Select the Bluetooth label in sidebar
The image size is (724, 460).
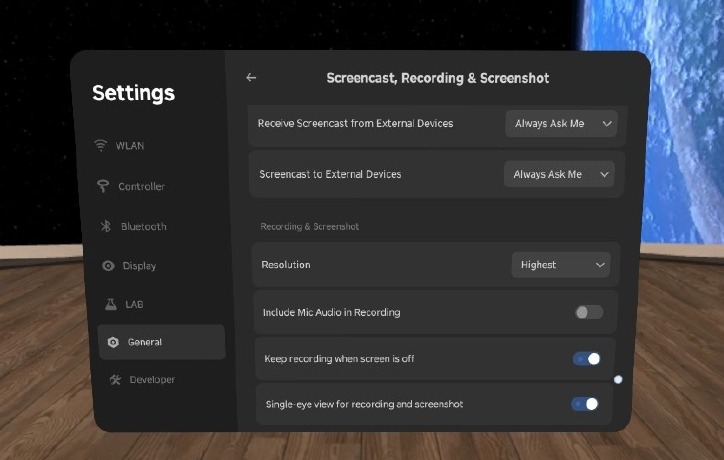143,227
